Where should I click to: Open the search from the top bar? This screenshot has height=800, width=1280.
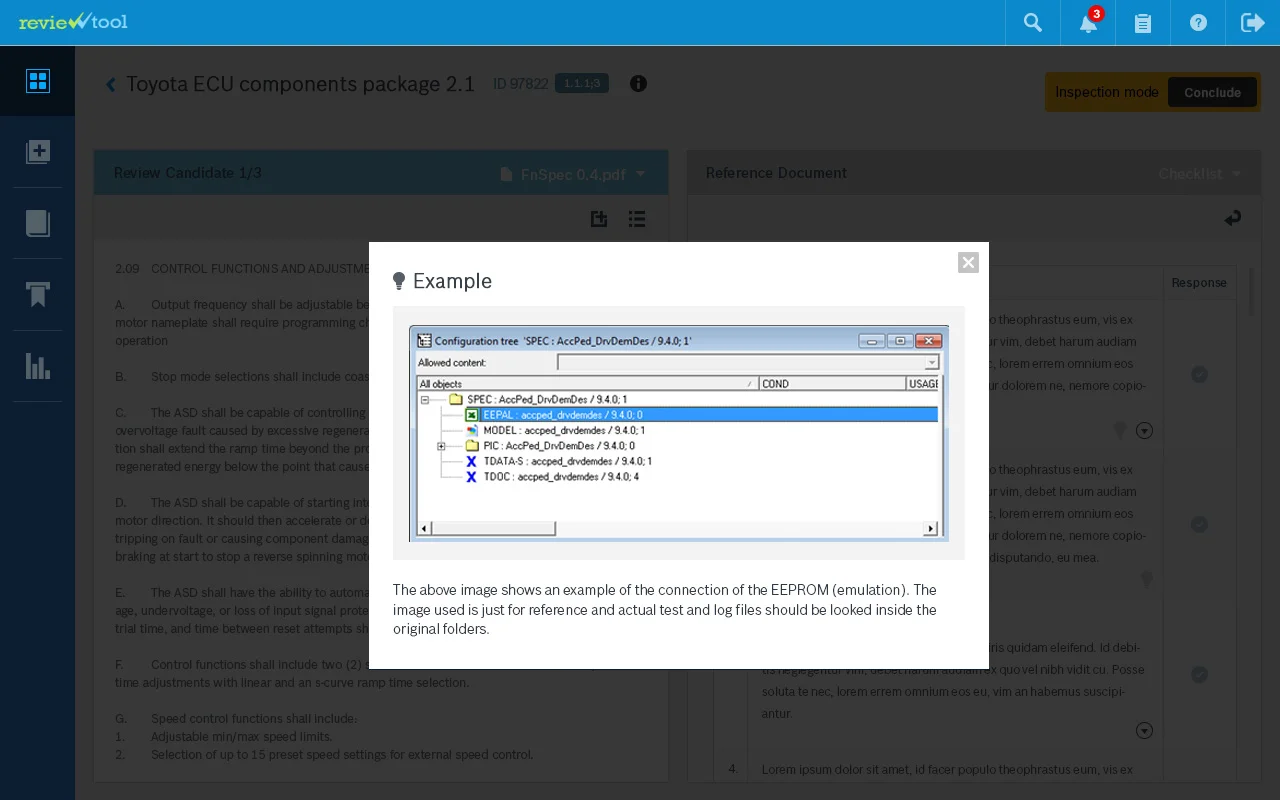pos(1032,22)
